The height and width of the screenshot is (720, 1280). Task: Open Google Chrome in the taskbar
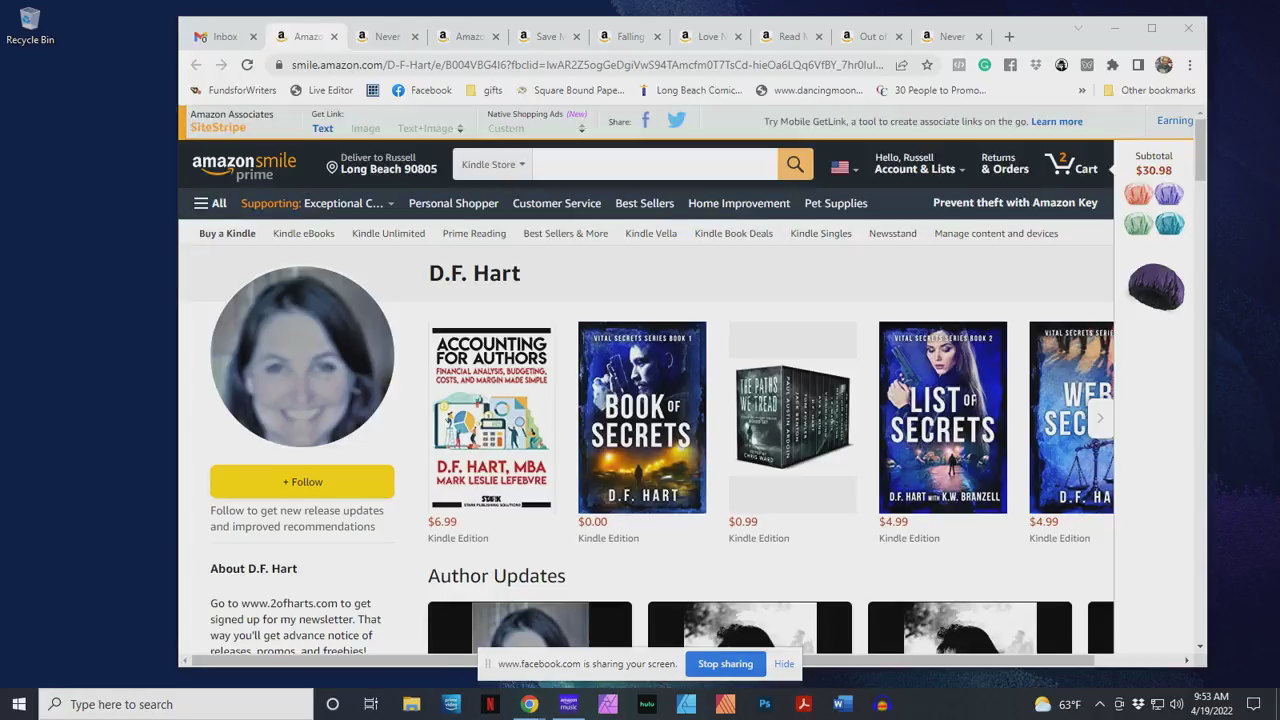point(529,704)
